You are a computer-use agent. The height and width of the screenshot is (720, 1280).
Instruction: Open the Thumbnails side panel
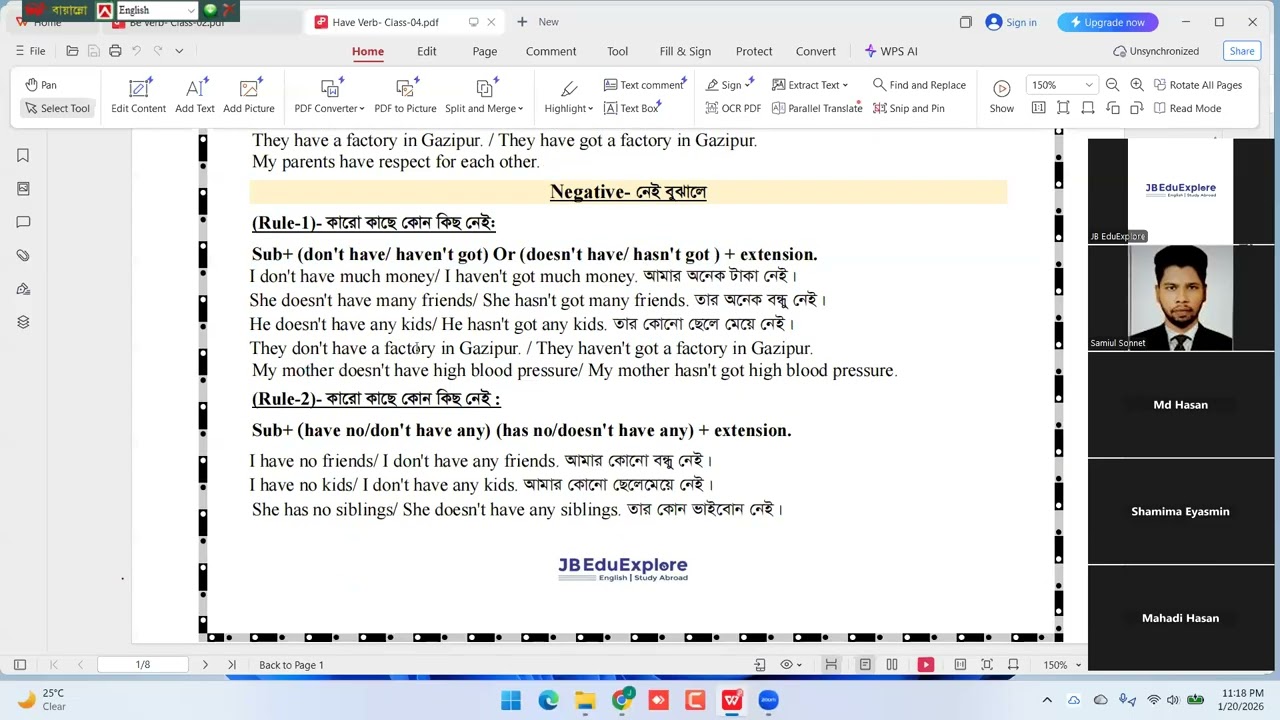click(x=23, y=189)
